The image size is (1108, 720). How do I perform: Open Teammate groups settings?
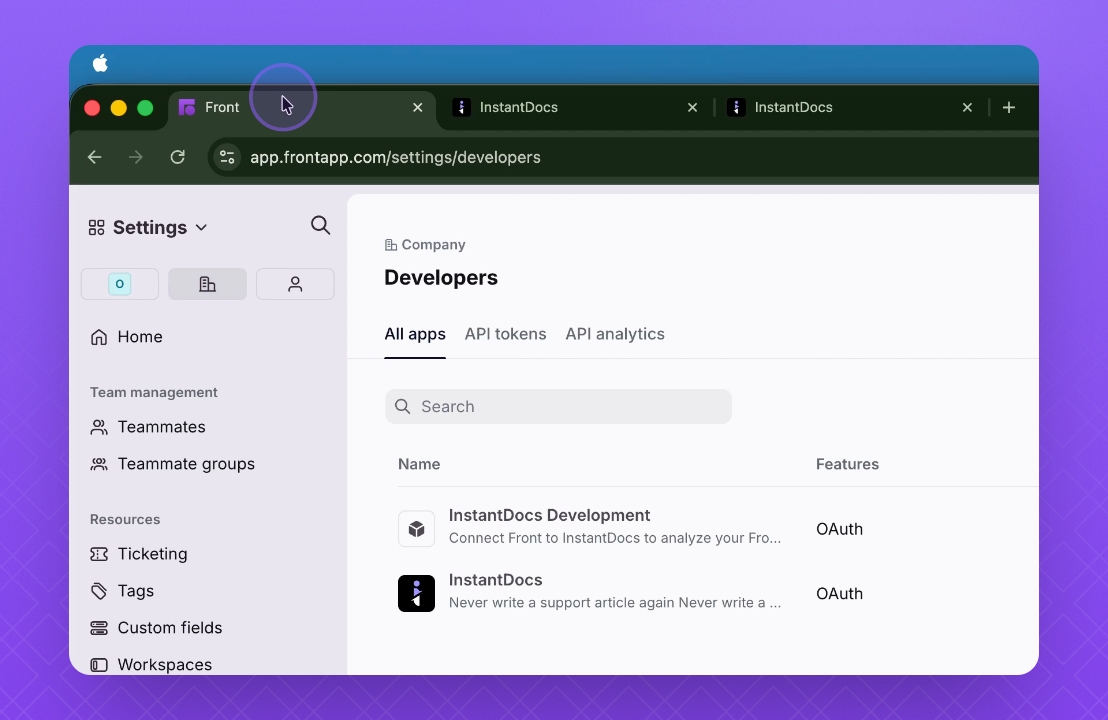click(x=186, y=464)
